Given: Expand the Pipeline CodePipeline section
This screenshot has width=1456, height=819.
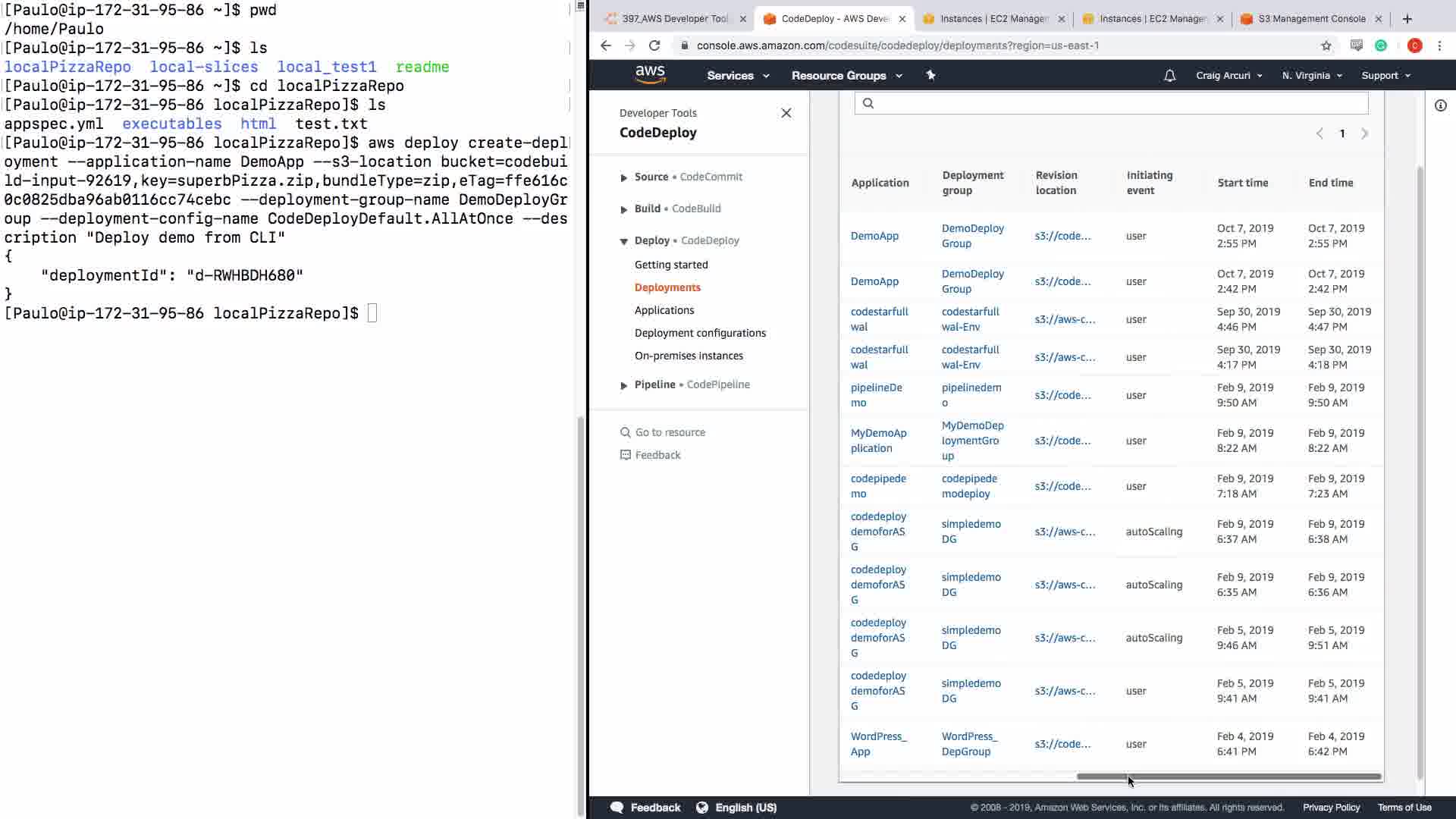Looking at the screenshot, I should 624,385.
